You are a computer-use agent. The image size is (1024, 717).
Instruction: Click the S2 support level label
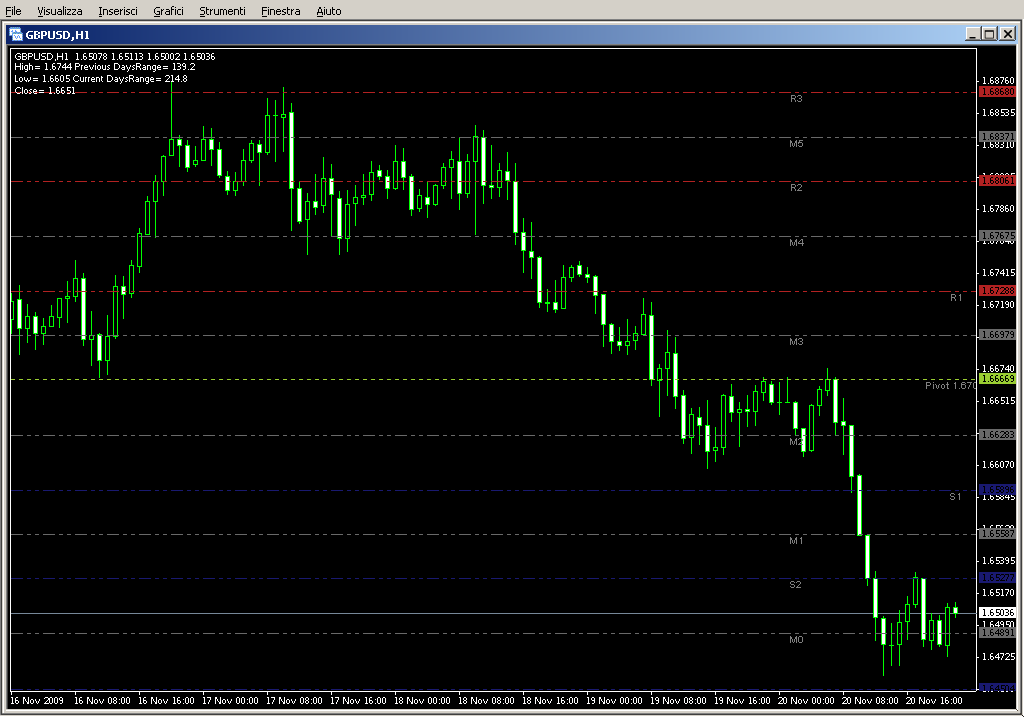795,584
